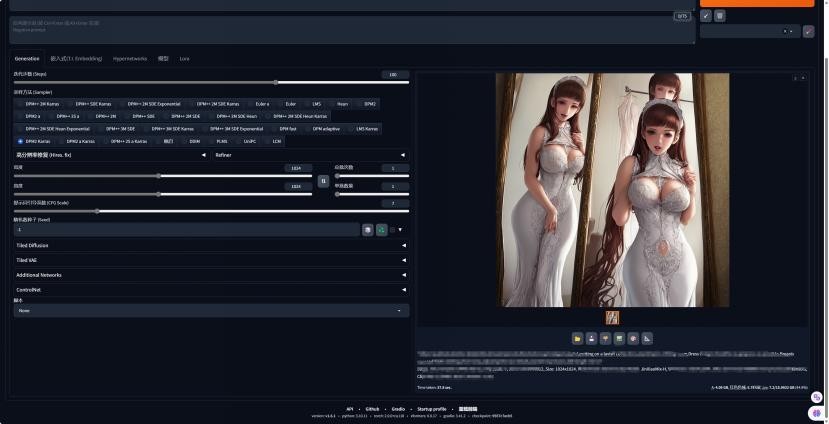
Task: Click the edit style icon beside the styles dropdown
Action: [x=808, y=32]
